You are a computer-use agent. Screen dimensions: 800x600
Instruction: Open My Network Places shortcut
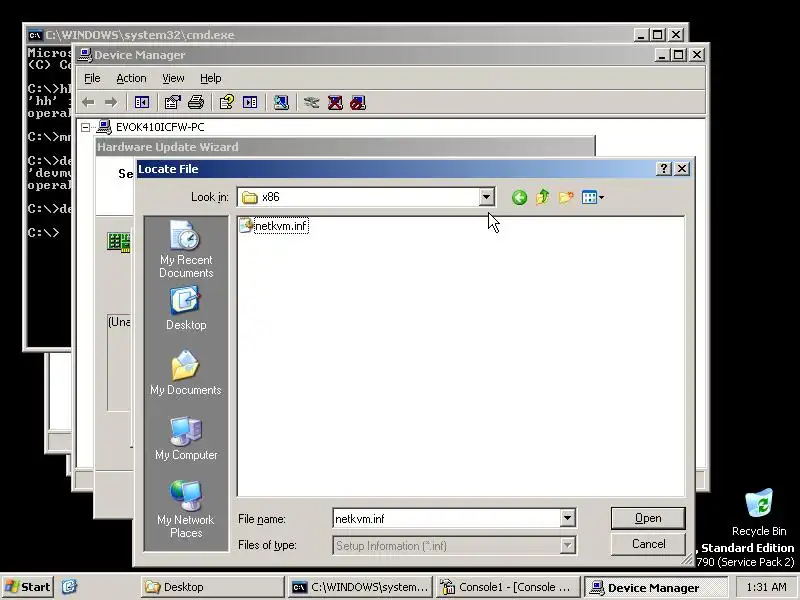186,509
